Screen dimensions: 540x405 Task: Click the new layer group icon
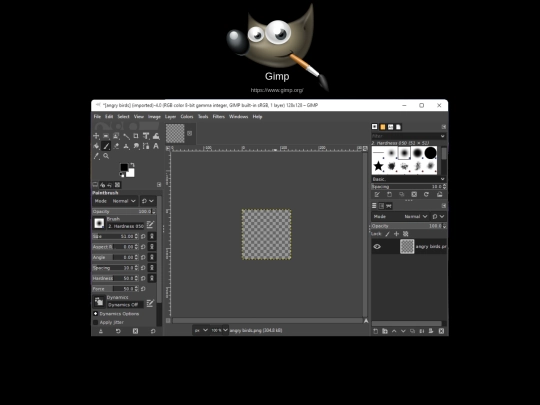pyautogui.click(x=385, y=331)
